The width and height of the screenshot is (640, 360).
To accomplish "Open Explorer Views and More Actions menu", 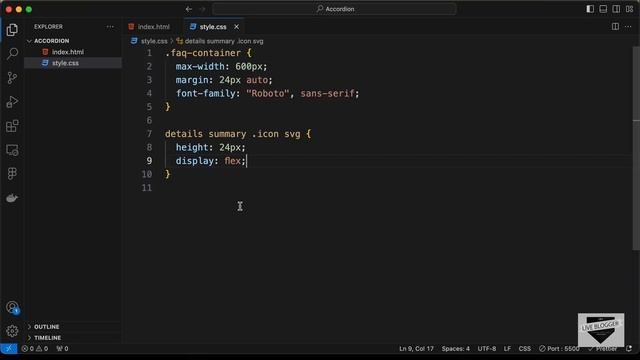I will point(110,27).
